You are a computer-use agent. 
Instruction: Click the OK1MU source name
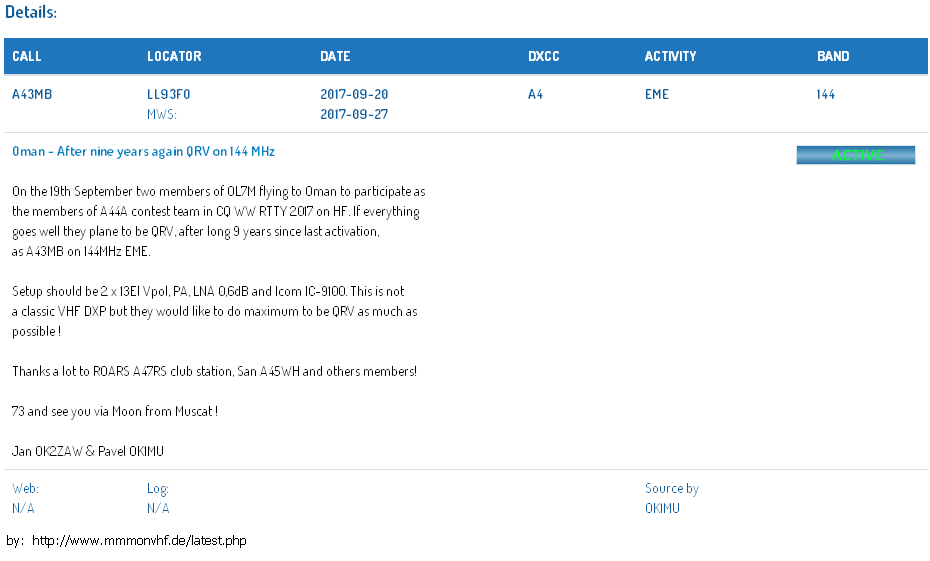tap(662, 508)
